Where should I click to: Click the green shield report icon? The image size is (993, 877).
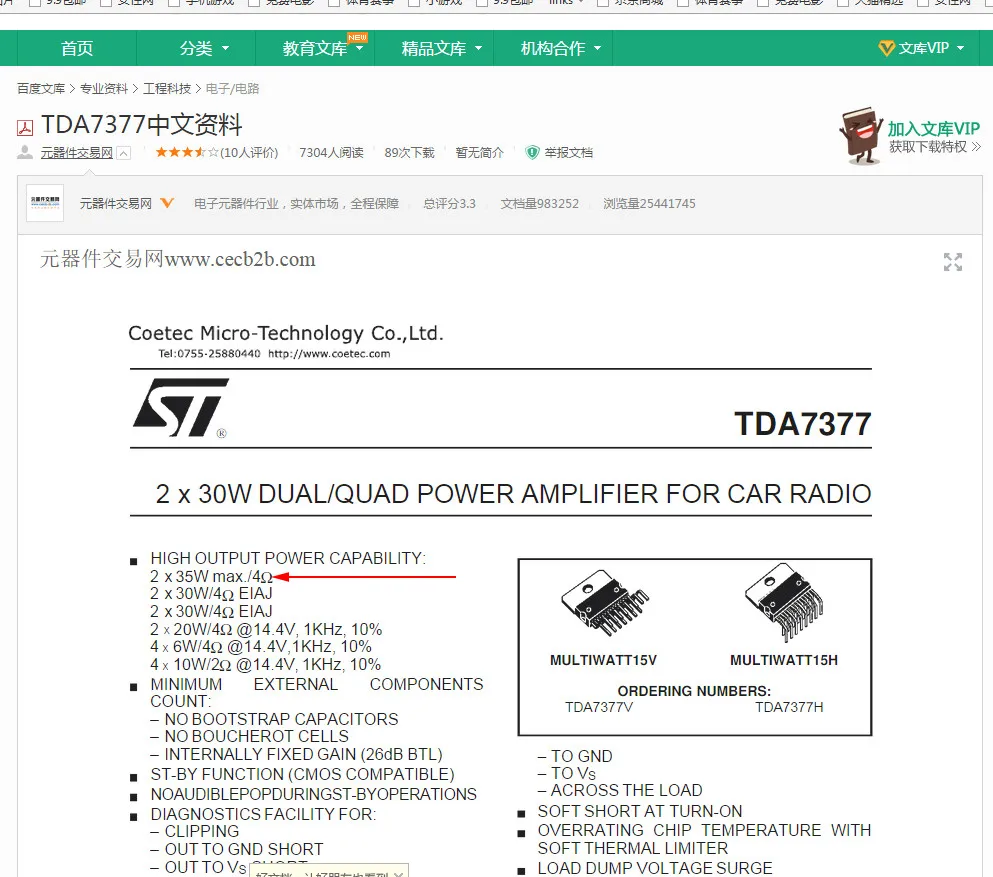click(x=532, y=153)
